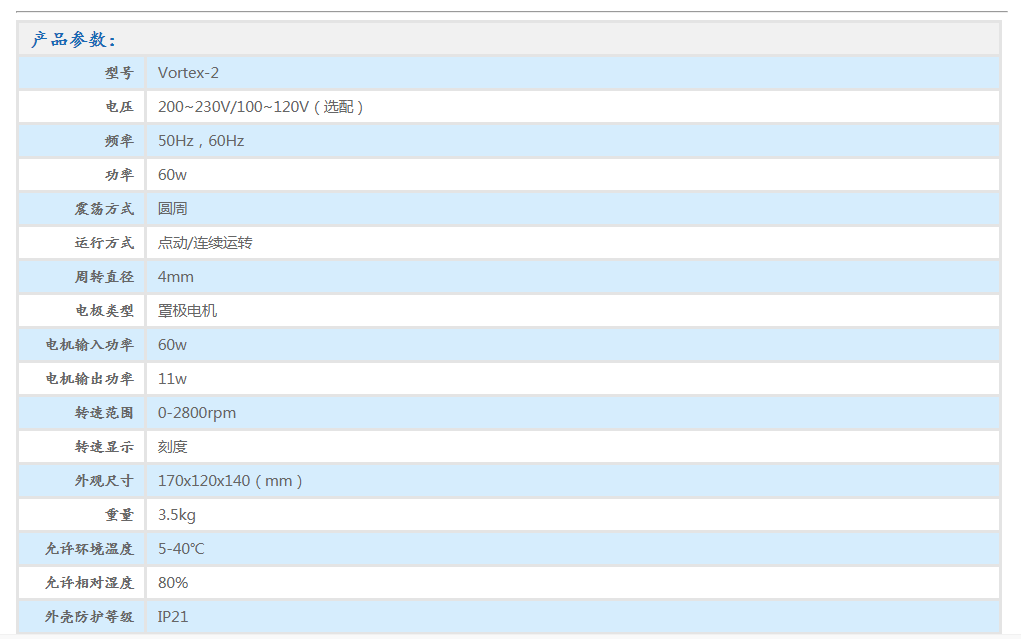
Task: Select the 11w motor output value
Action: [172, 379]
